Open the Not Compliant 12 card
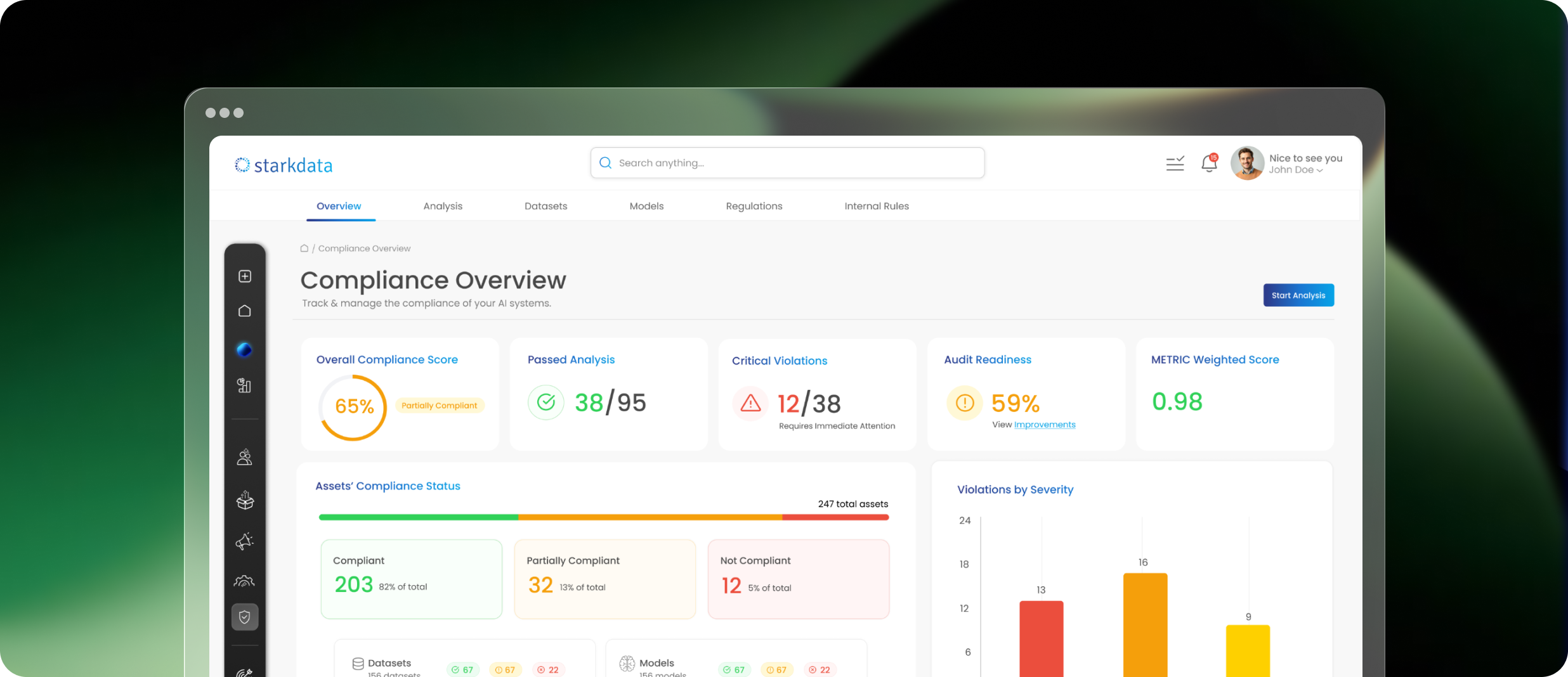Image resolution: width=1568 pixels, height=677 pixels. coord(799,579)
